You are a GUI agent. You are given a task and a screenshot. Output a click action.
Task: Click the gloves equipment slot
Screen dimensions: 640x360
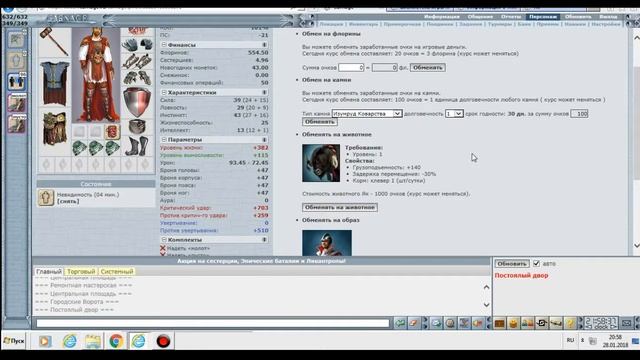pos(138,44)
